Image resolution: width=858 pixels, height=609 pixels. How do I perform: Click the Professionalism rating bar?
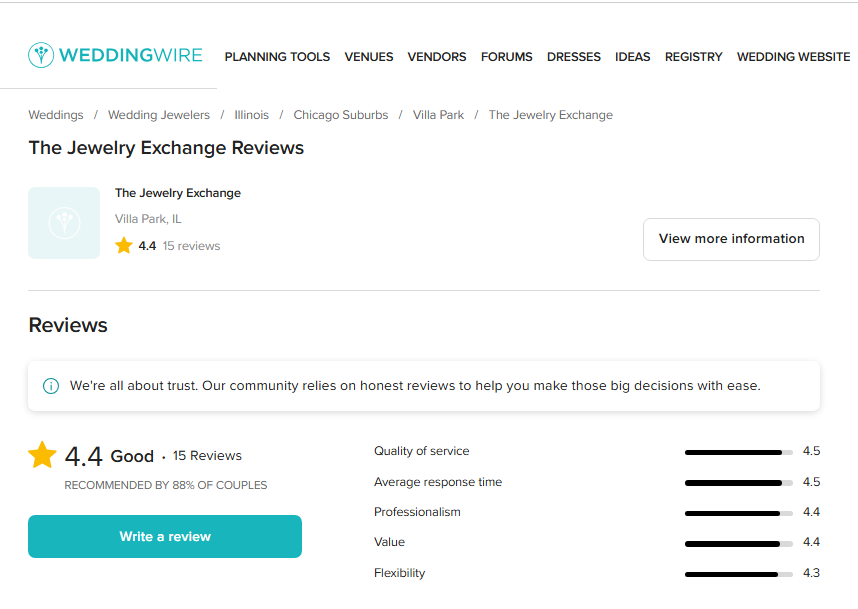click(x=739, y=513)
